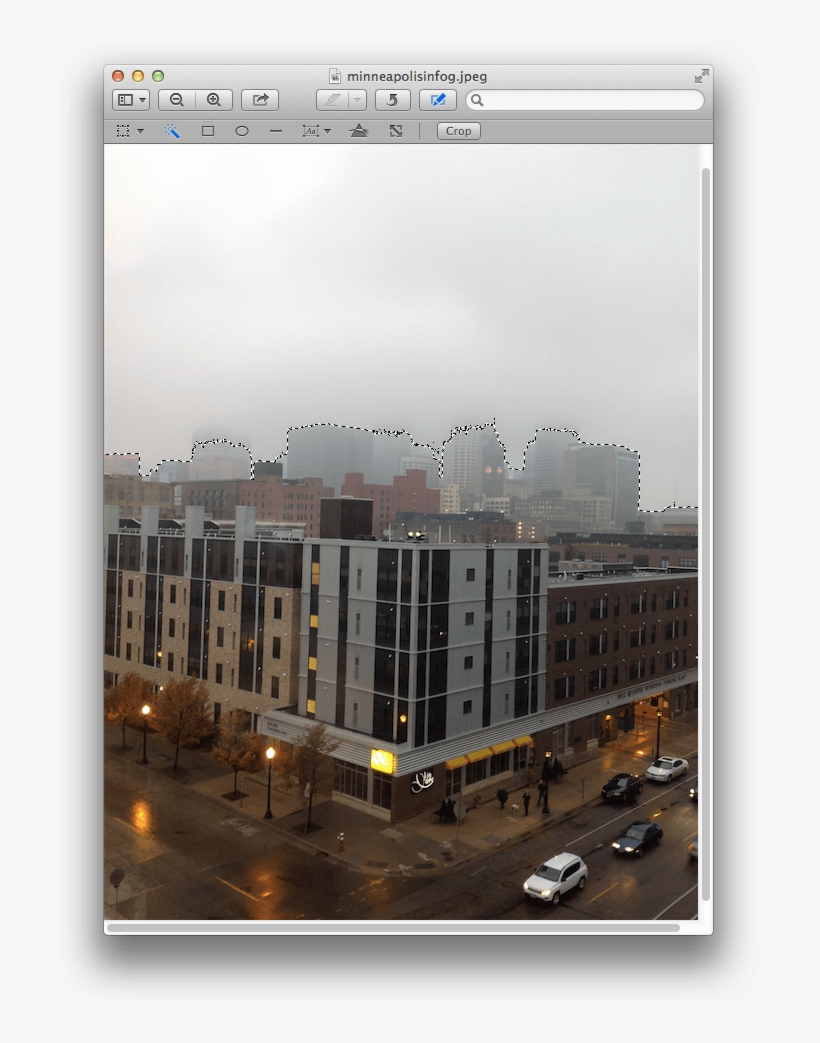Toggle the annotate pen tool

(332, 100)
